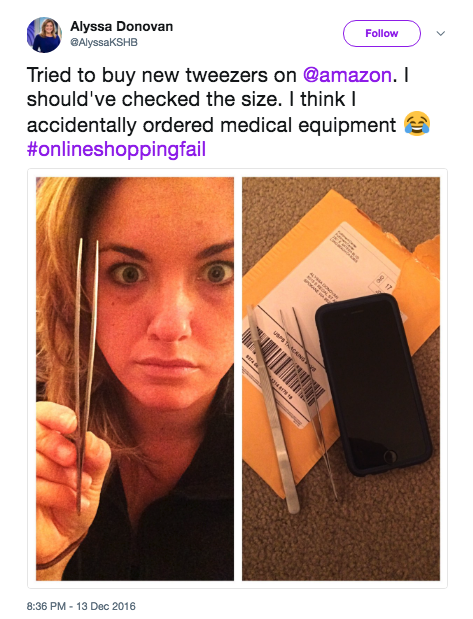Open Alyssa Donovan's profile avatar
Screen dimensions: 473x619
44,35
